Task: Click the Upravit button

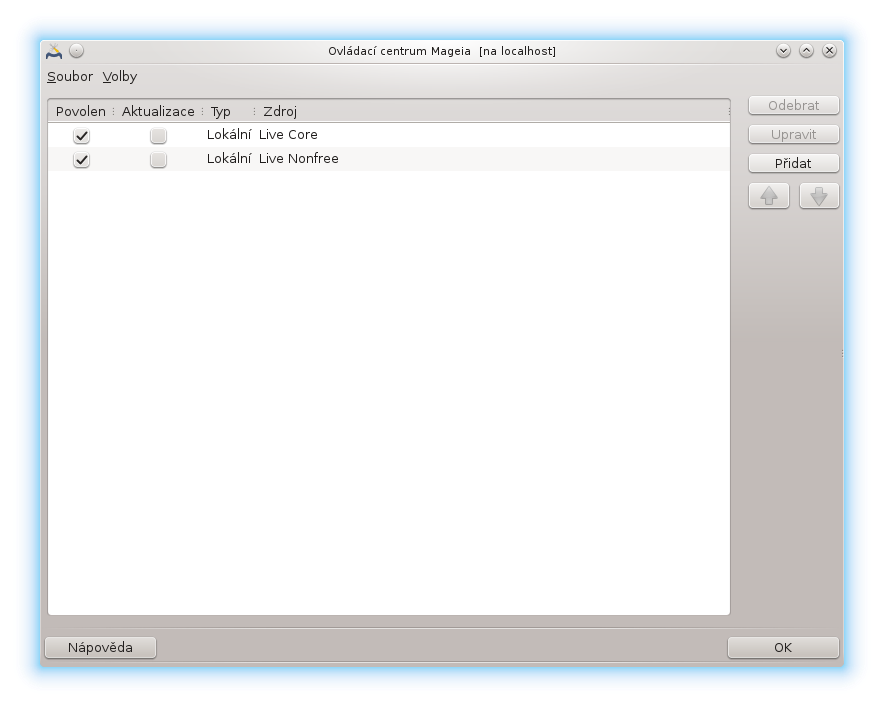Action: [x=794, y=135]
